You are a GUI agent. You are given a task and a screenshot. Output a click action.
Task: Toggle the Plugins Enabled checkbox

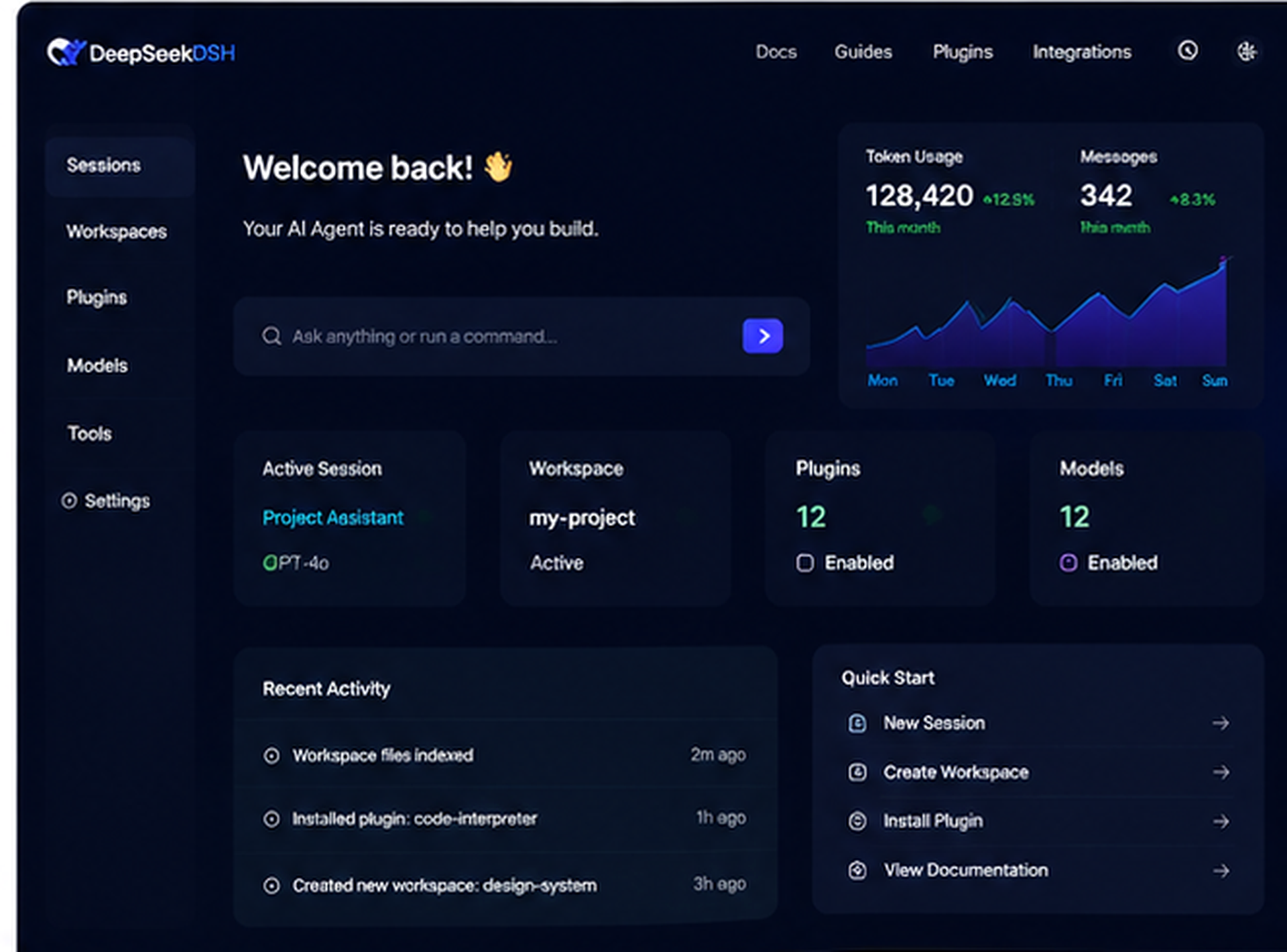805,562
